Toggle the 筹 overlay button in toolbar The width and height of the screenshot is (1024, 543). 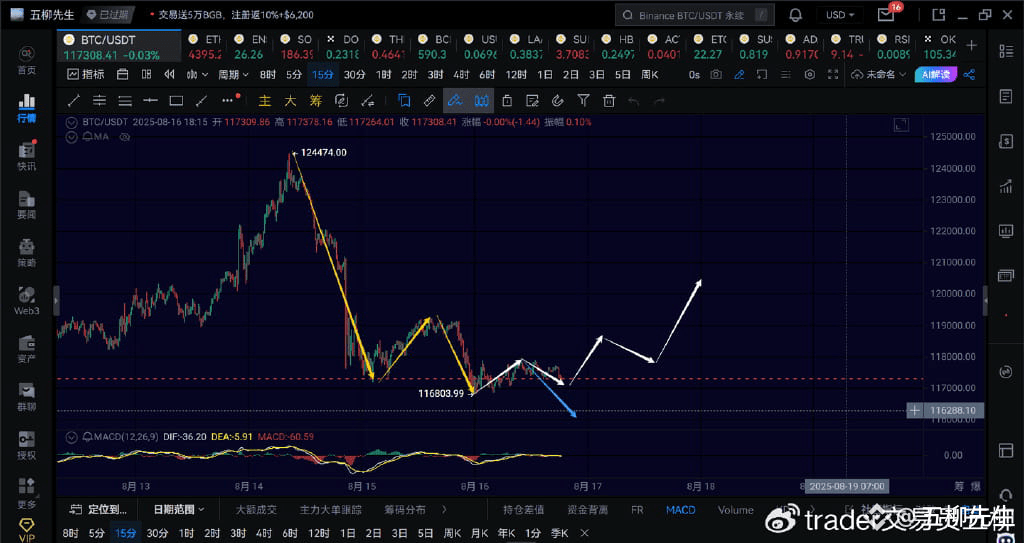pyautogui.click(x=315, y=101)
